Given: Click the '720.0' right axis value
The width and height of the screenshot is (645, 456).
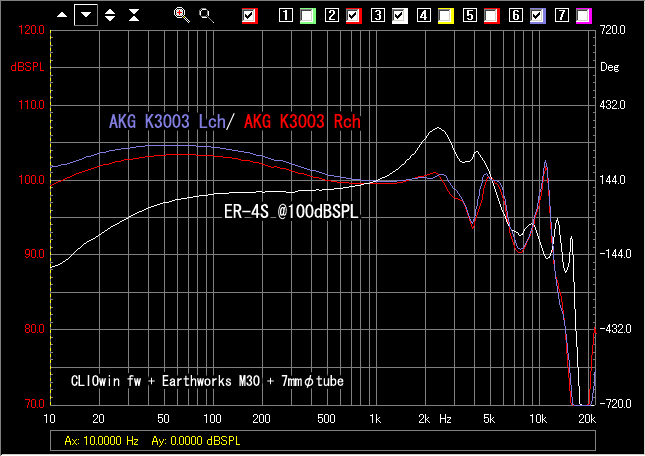Looking at the screenshot, I should pyautogui.click(x=613, y=30).
